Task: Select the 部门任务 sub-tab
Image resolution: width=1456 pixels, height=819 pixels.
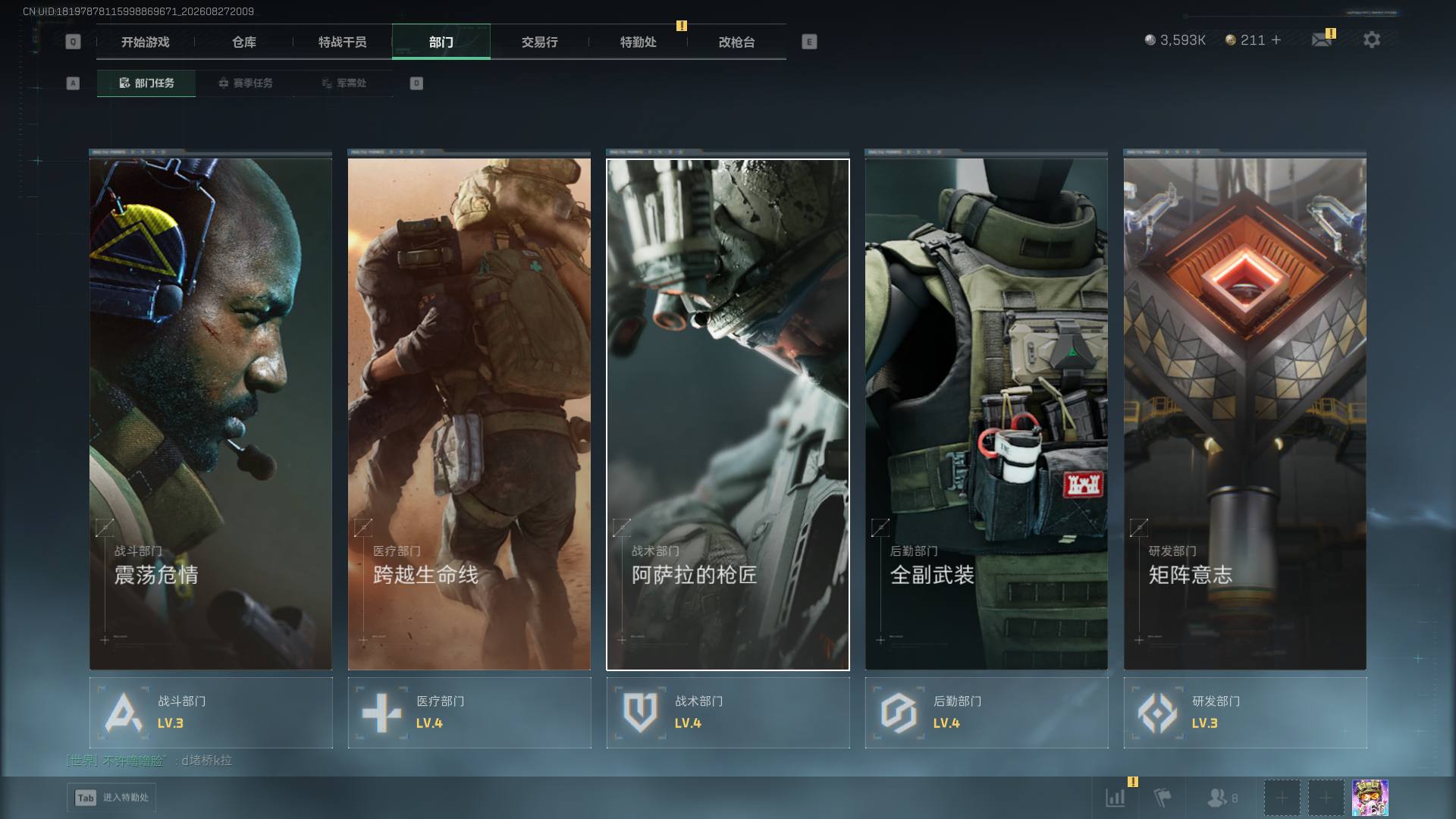Action: click(x=146, y=83)
